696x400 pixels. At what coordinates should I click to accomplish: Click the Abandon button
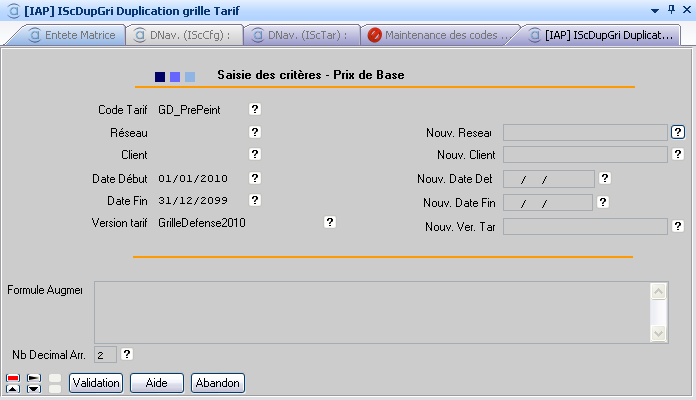pos(218,383)
